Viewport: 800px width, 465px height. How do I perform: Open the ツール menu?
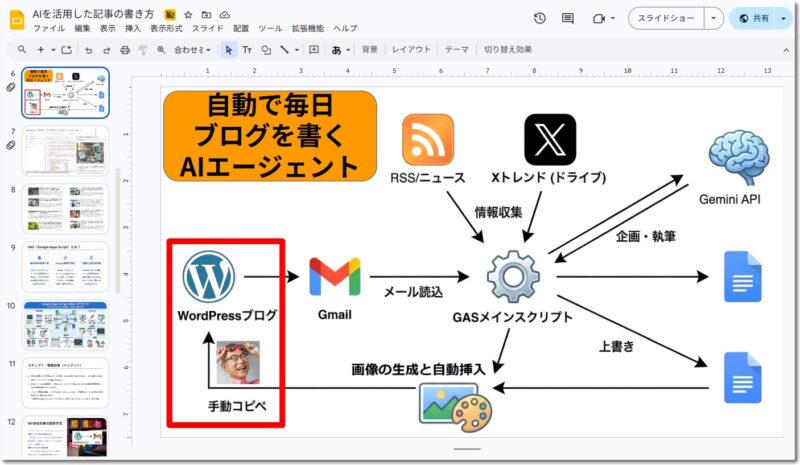click(x=270, y=29)
